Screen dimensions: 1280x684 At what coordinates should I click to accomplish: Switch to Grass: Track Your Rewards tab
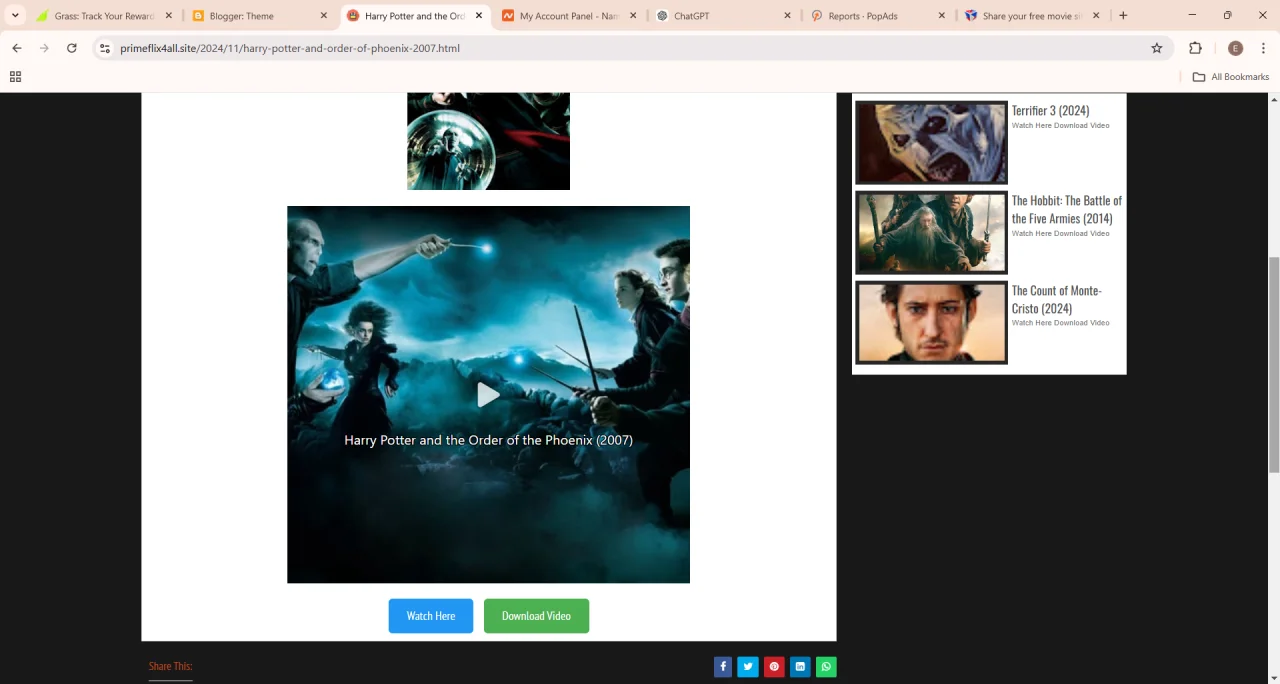104,16
